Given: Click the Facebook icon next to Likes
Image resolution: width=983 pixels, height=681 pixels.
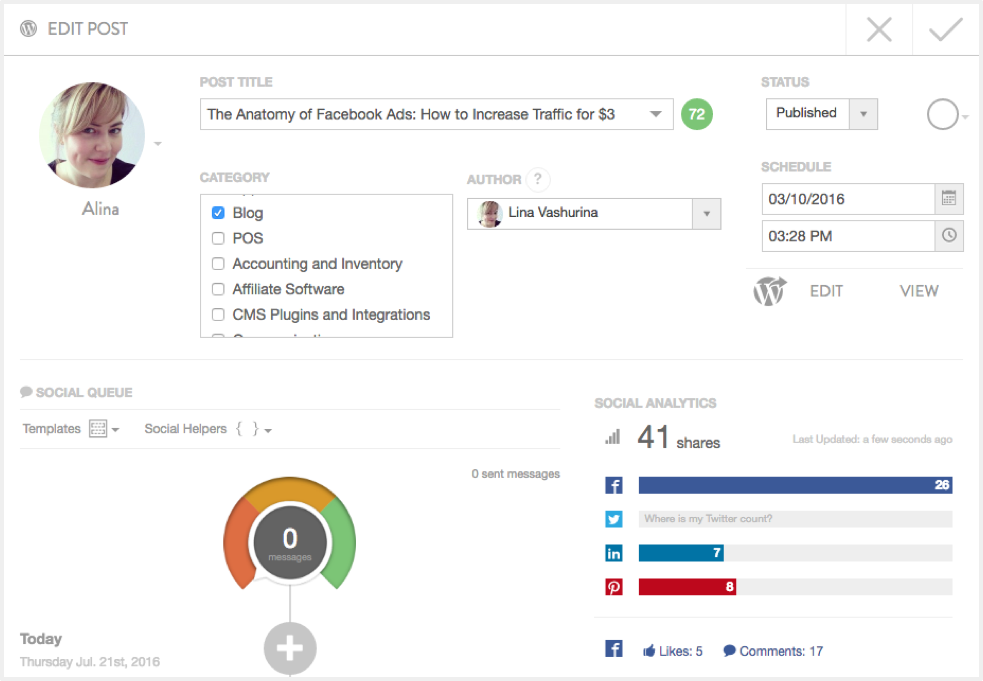Looking at the screenshot, I should 614,648.
